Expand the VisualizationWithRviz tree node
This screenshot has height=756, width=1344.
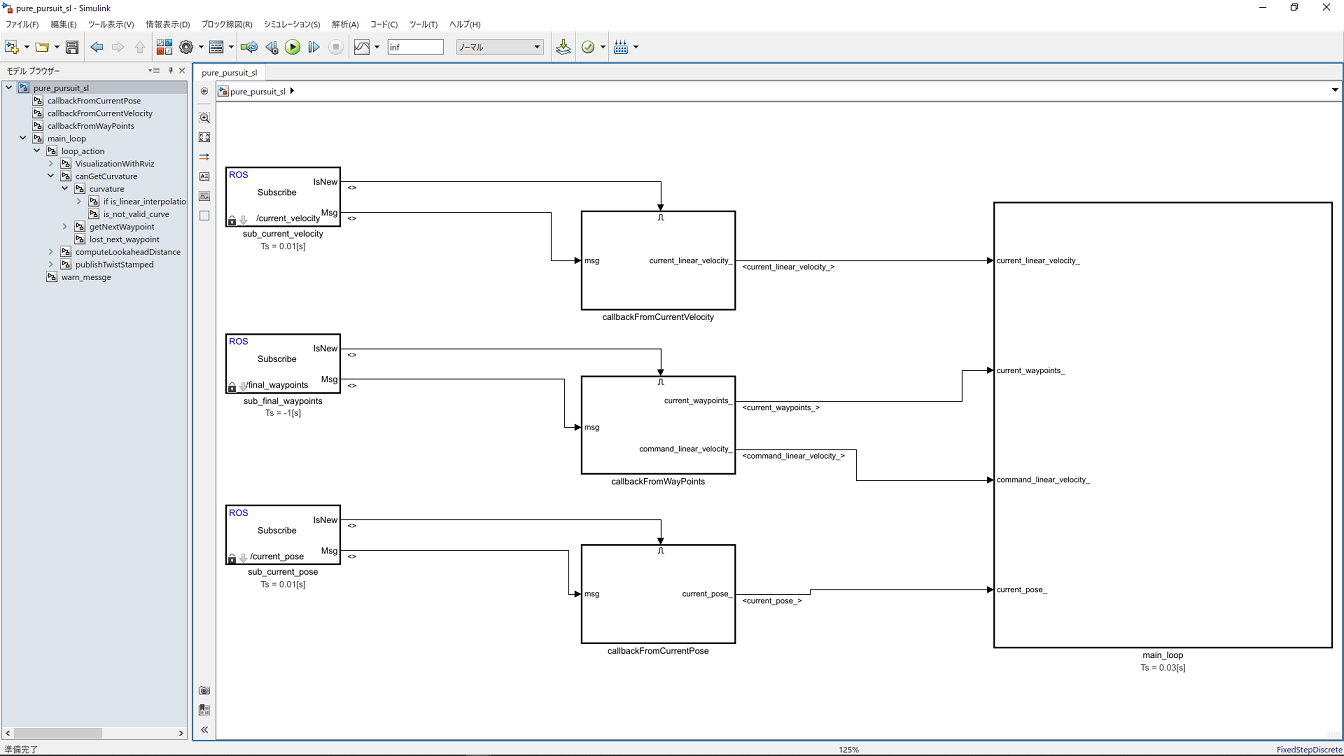tap(51, 164)
